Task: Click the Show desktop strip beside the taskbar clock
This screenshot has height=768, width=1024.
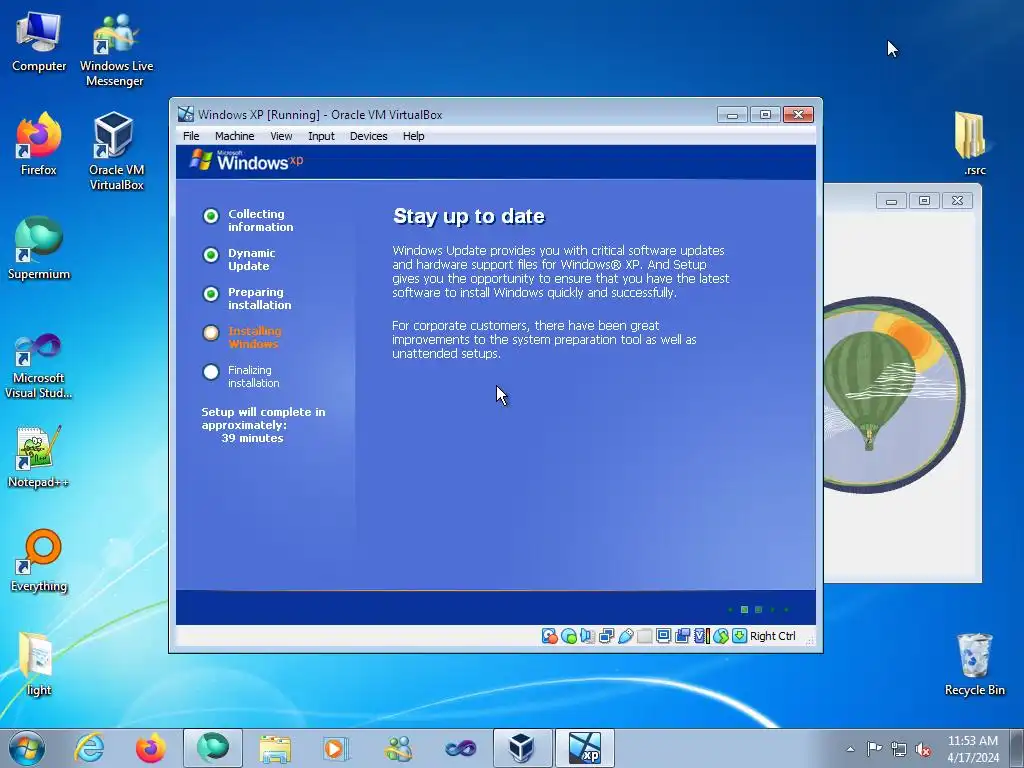Action: point(1017,748)
